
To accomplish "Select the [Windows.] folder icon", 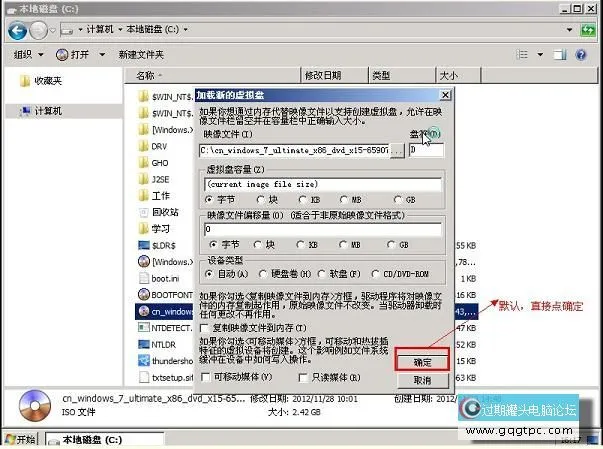I will (x=143, y=130).
